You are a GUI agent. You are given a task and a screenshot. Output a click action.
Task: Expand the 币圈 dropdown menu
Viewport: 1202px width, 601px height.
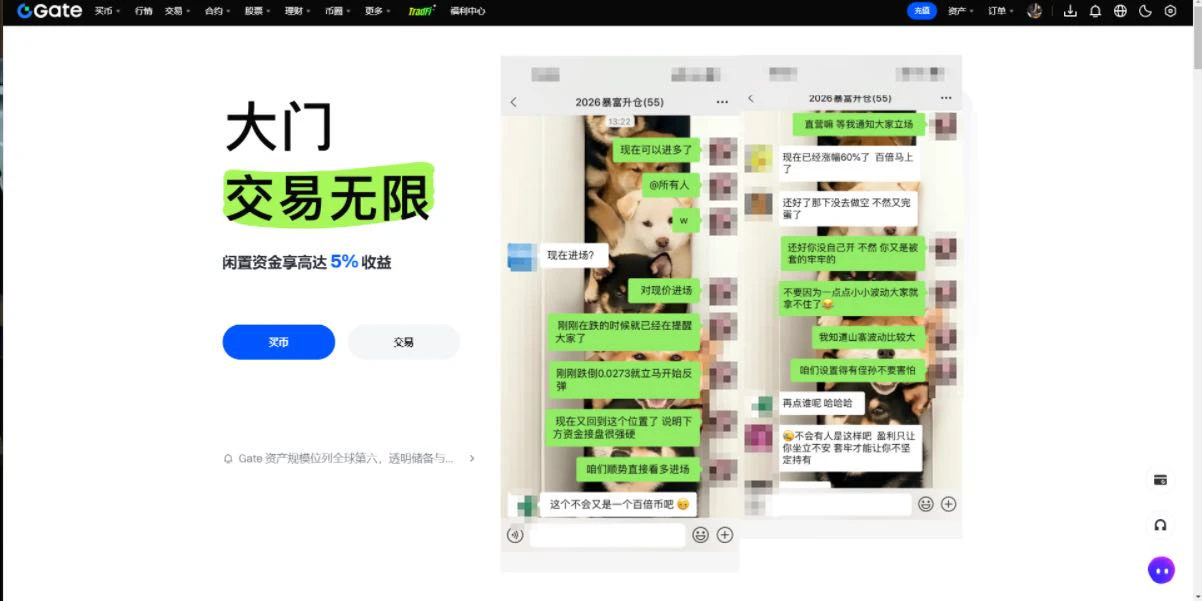(x=337, y=11)
